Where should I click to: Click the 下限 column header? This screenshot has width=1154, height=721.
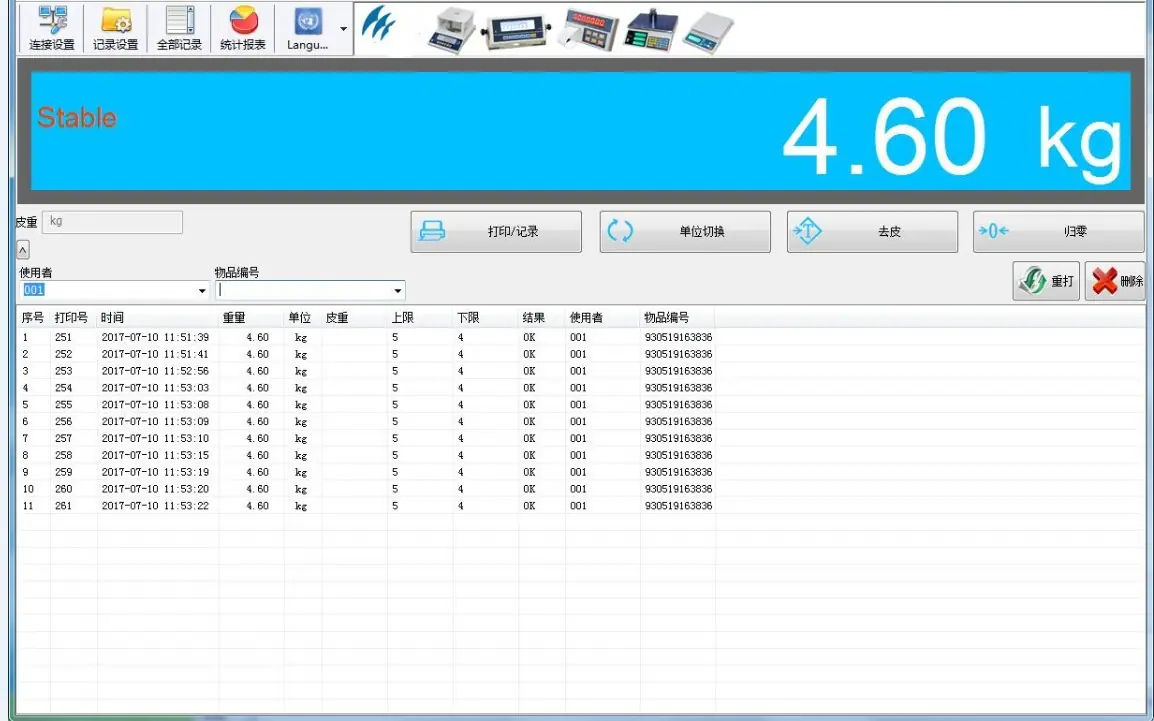(x=486, y=318)
